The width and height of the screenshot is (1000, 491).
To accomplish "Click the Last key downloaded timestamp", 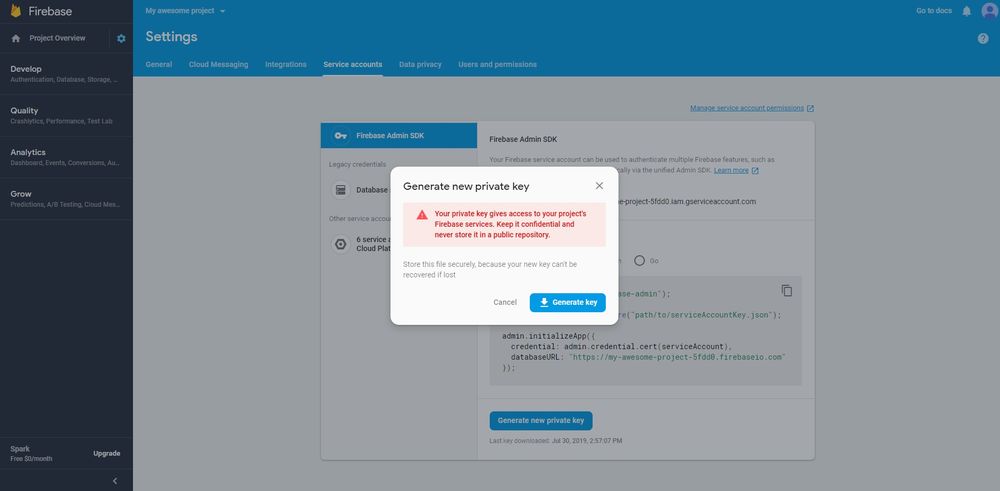I will click(555, 441).
